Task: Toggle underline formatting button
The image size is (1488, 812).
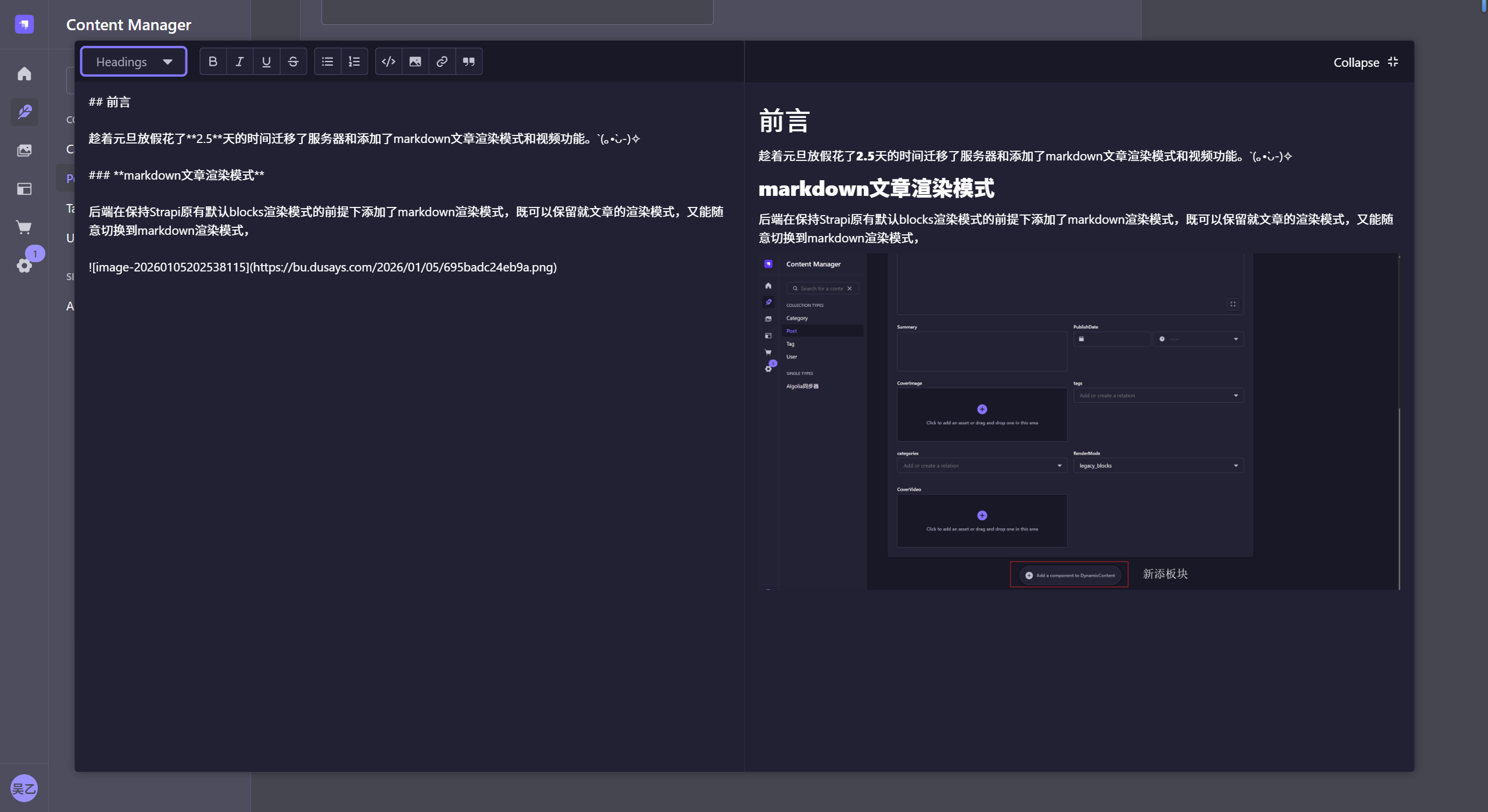Action: click(x=266, y=62)
